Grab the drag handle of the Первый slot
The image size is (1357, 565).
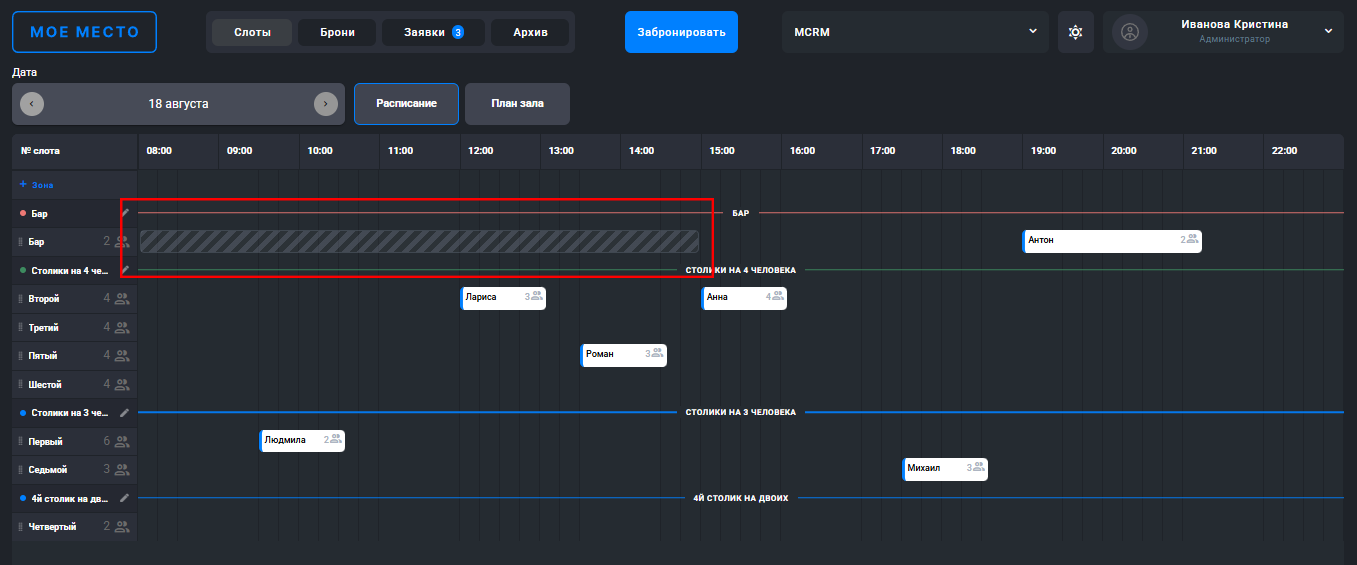click(20, 441)
